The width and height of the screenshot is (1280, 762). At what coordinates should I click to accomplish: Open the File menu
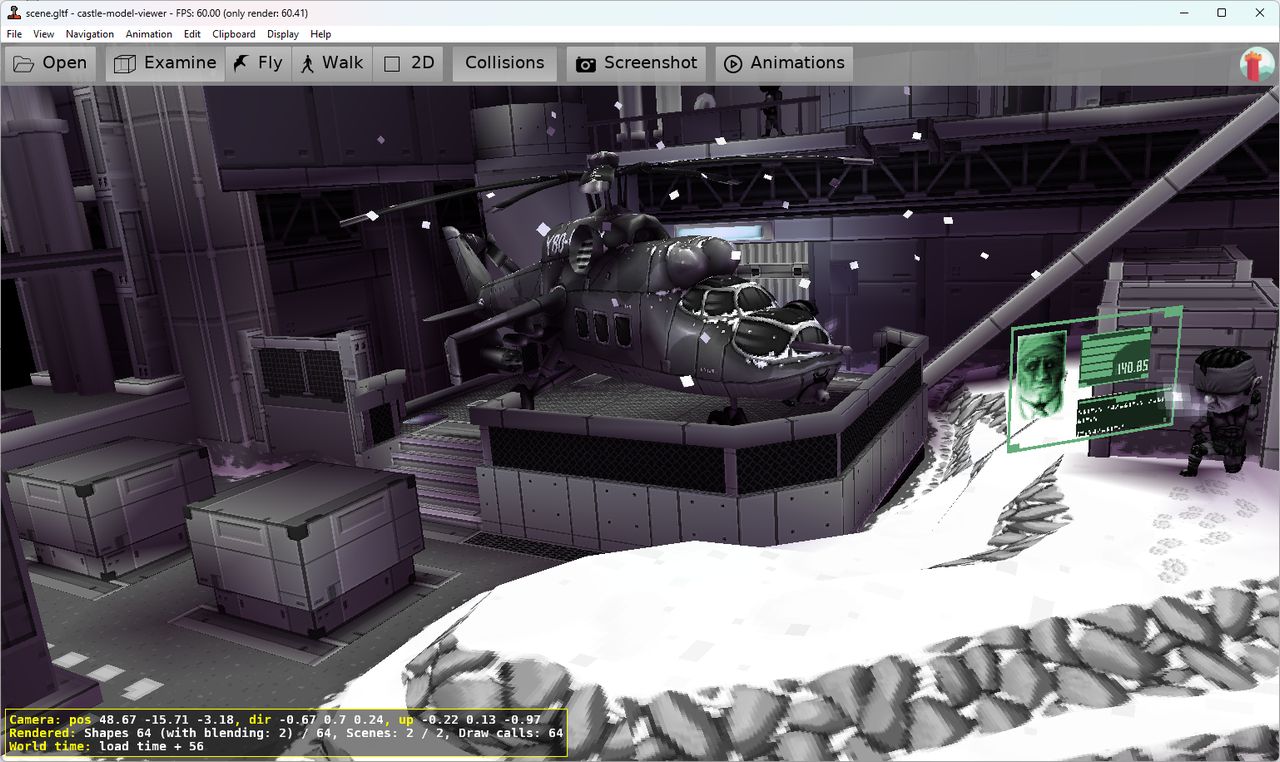tap(14, 34)
